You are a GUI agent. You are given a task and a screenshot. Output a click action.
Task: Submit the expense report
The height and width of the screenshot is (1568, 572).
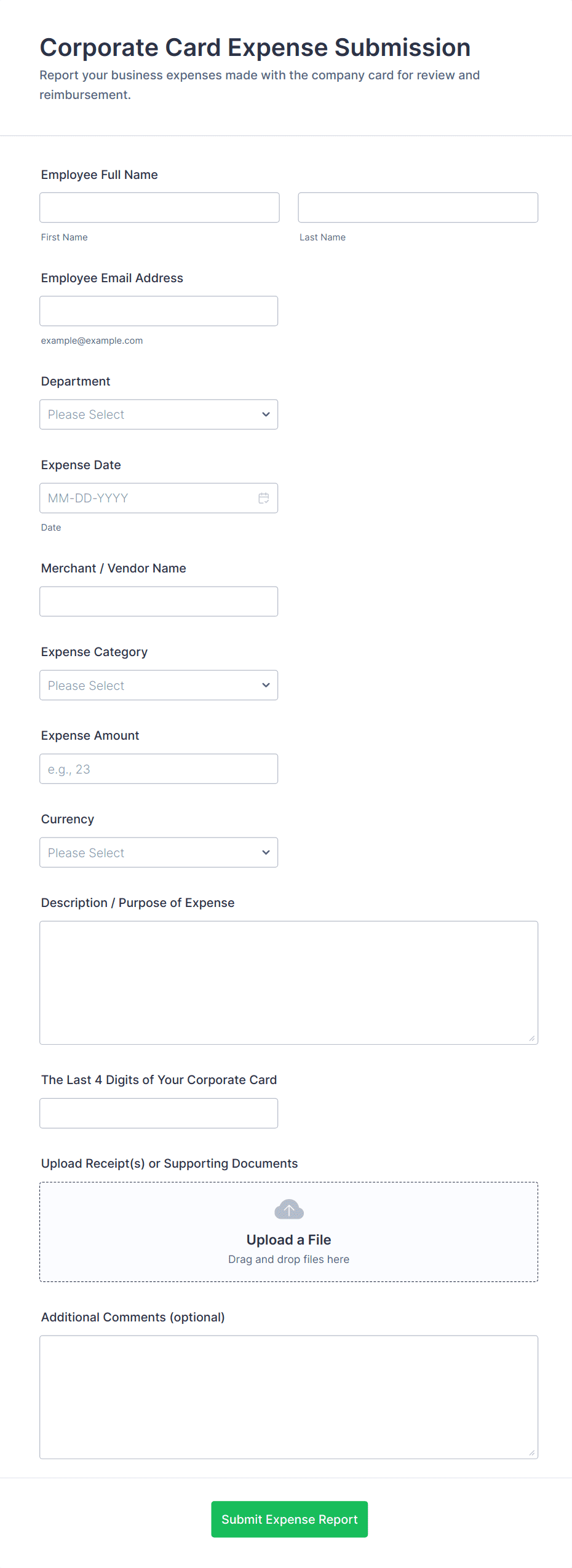[289, 1519]
